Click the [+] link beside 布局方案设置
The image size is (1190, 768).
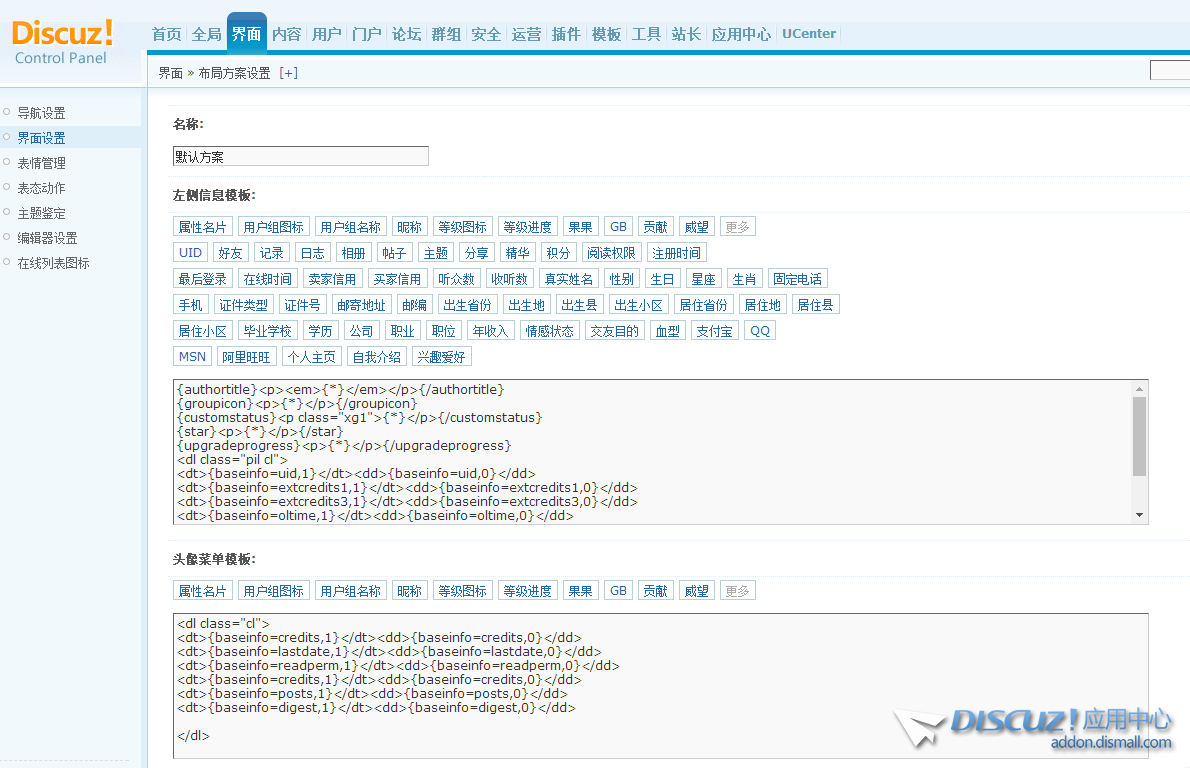(x=288, y=73)
